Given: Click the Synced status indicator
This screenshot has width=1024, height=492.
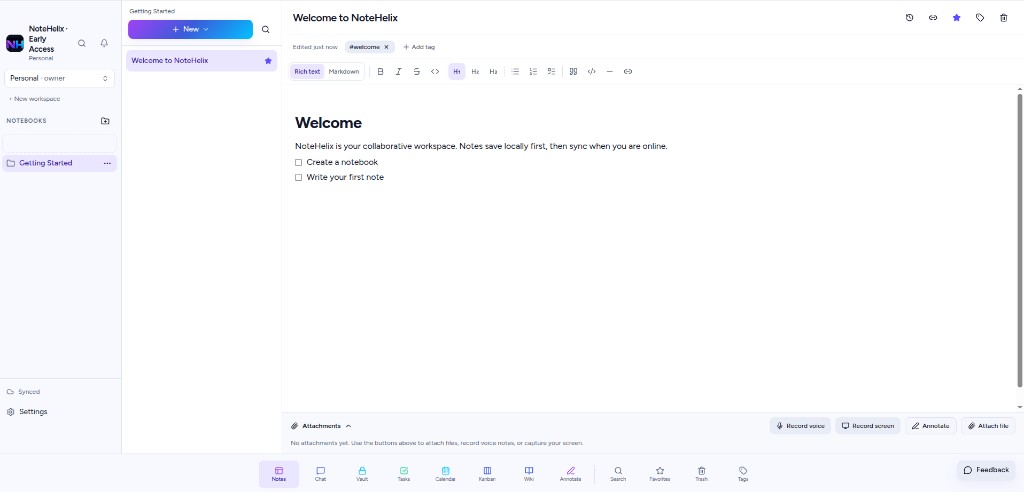Looking at the screenshot, I should click(23, 392).
